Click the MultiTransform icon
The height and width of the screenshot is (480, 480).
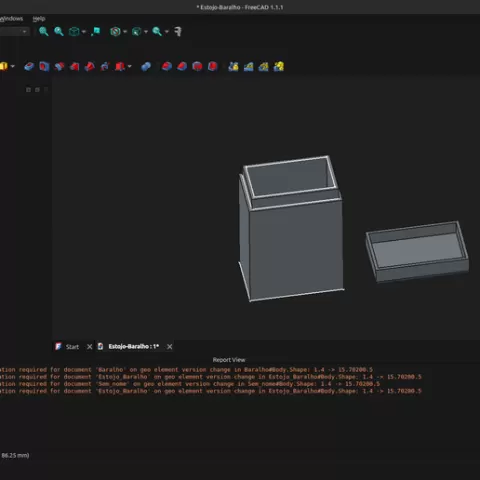pos(279,66)
